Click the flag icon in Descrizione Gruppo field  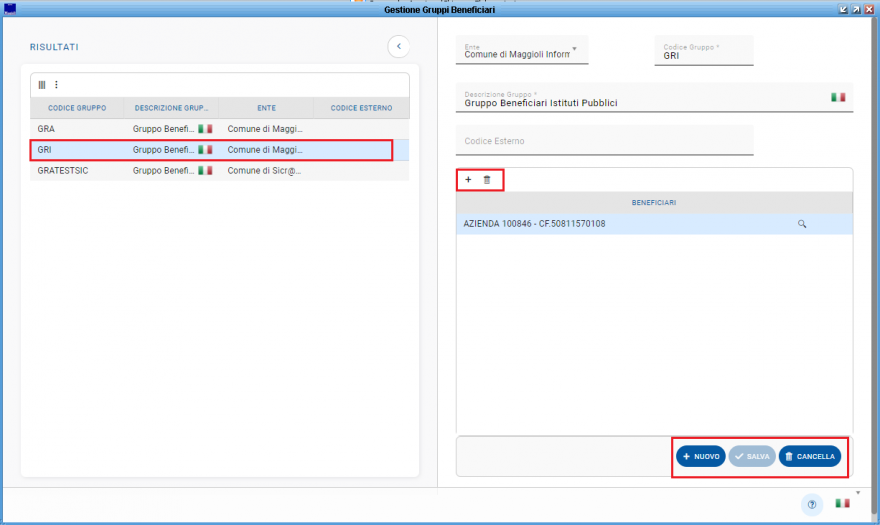(x=838, y=97)
